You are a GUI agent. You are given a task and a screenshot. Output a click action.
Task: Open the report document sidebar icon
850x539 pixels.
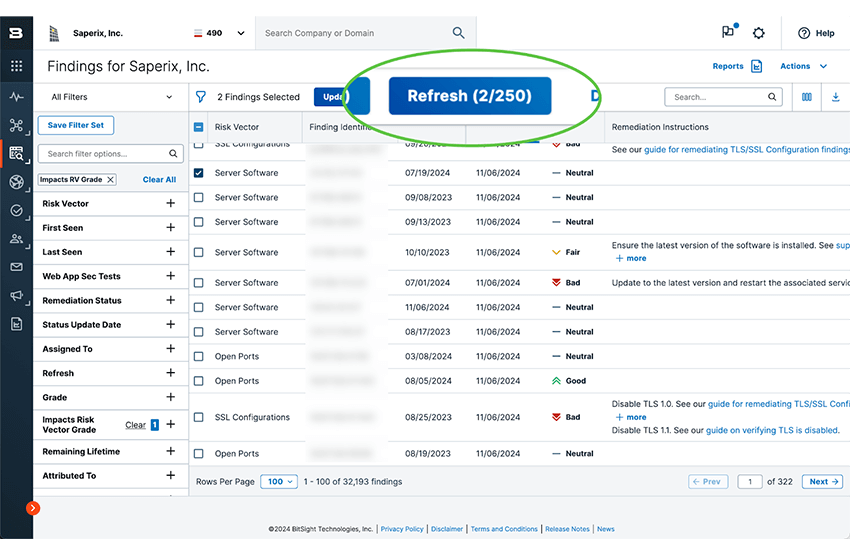coord(16,324)
